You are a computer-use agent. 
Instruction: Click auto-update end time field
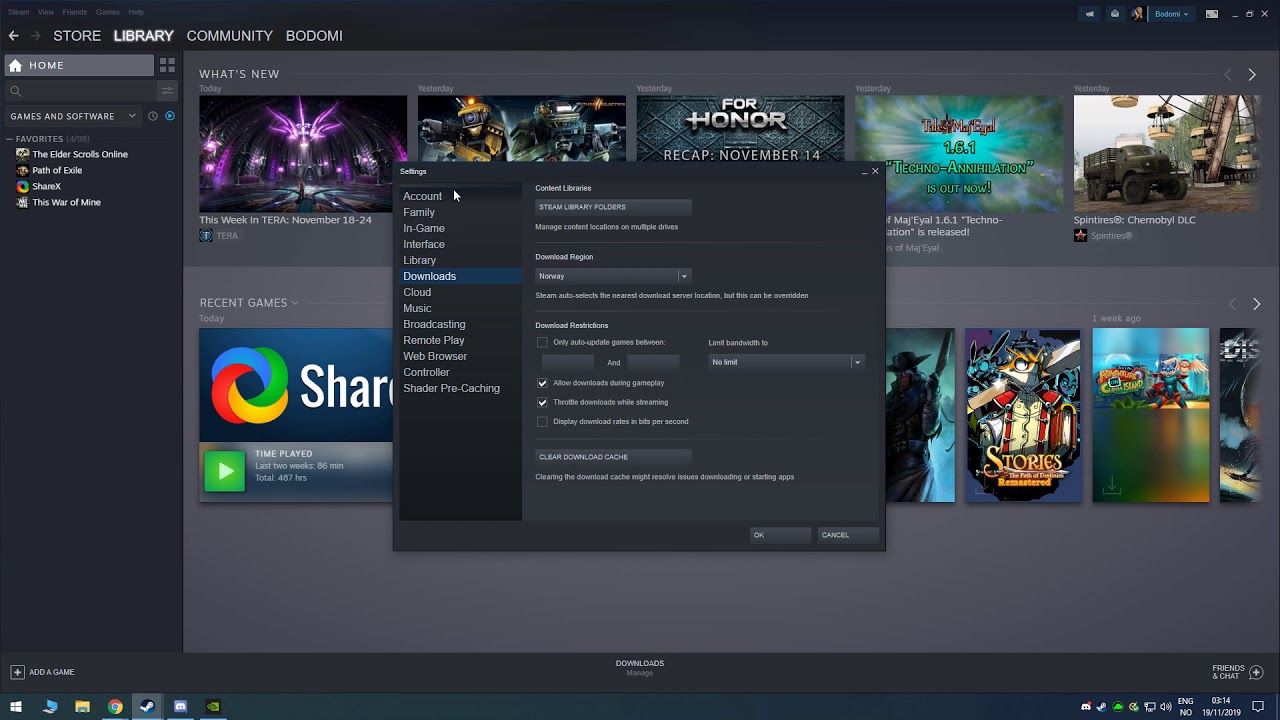coord(653,362)
